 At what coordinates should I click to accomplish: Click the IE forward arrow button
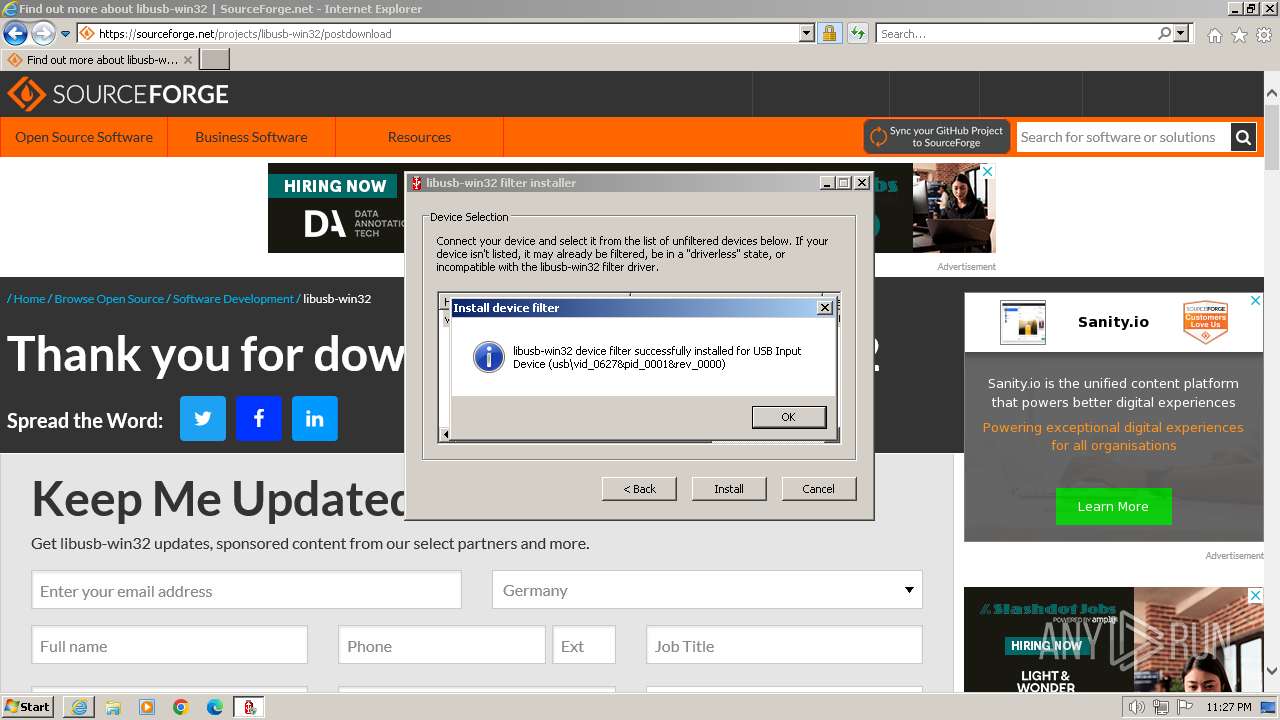[x=42, y=33]
